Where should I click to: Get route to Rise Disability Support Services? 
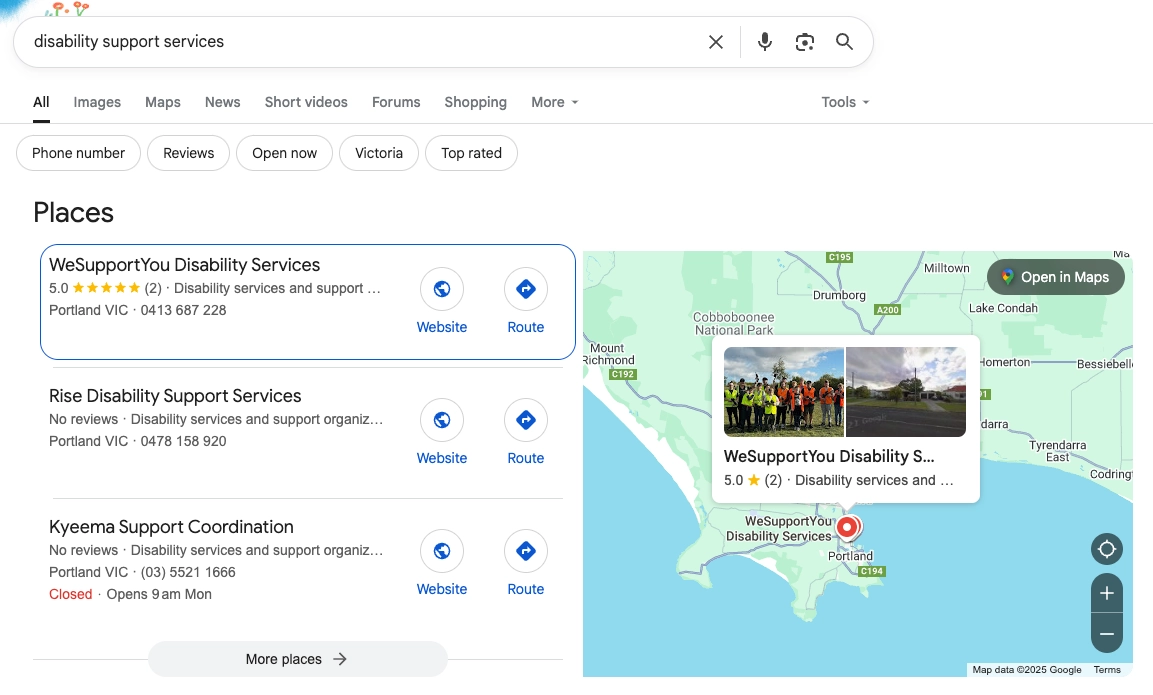click(525, 420)
